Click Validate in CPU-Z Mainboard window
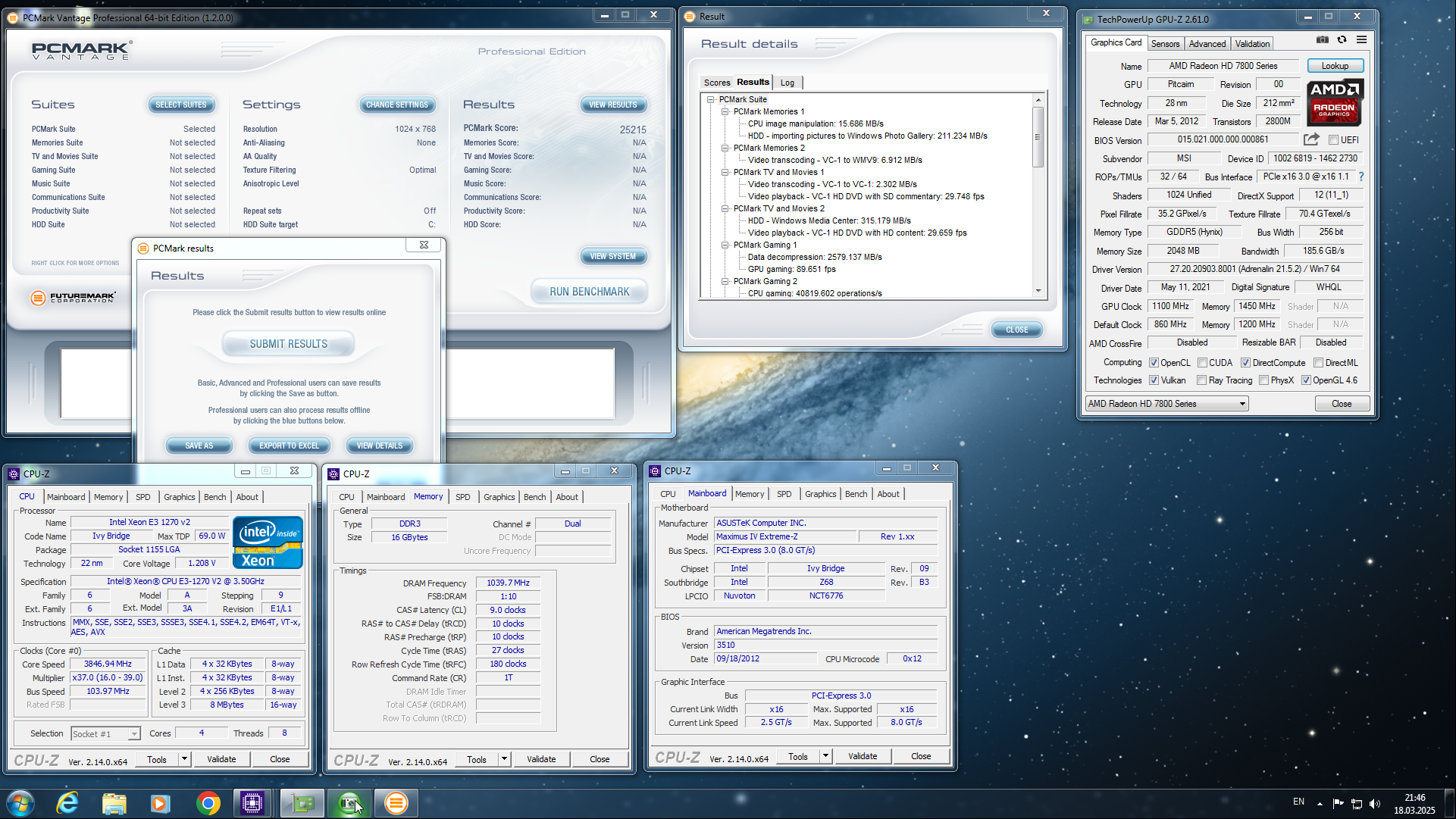The height and width of the screenshot is (819, 1456). pyautogui.click(x=863, y=756)
